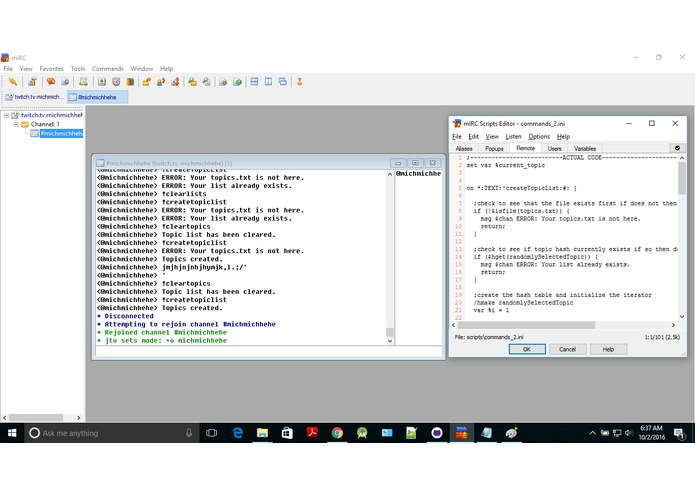695x494 pixels.
Task: Open the Channels list toolbar icon
Action: tap(65, 82)
